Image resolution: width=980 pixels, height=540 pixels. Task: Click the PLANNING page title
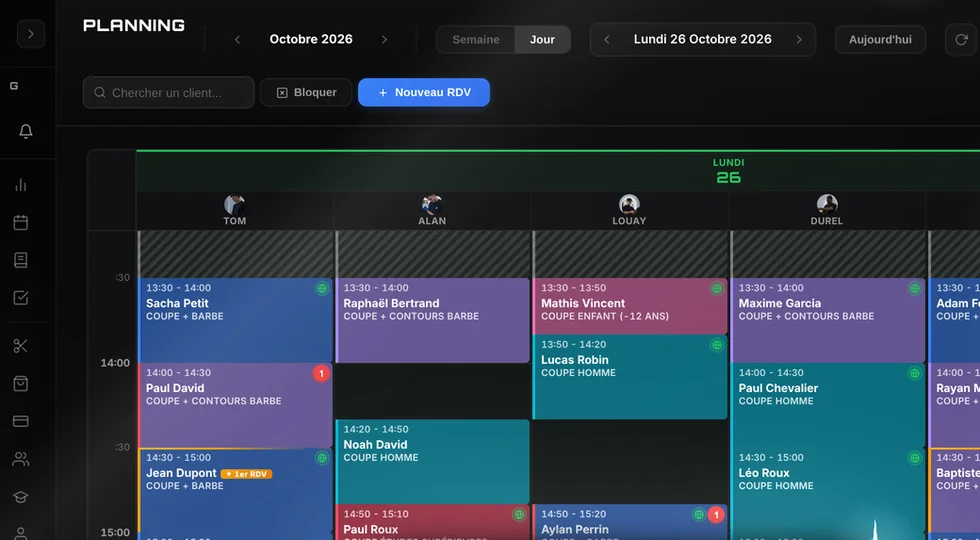click(134, 26)
